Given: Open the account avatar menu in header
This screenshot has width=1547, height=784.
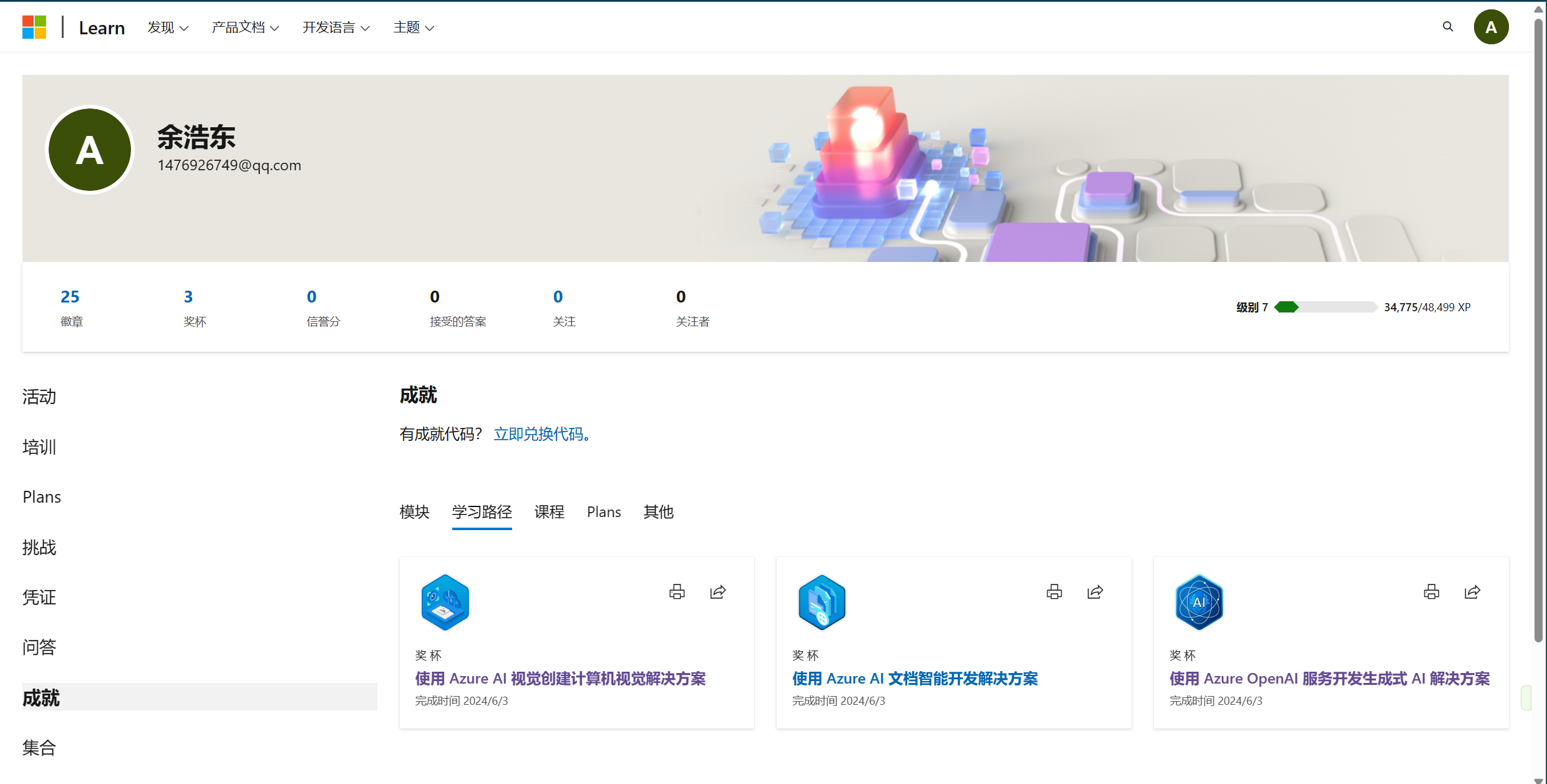Looking at the screenshot, I should pyautogui.click(x=1491, y=27).
